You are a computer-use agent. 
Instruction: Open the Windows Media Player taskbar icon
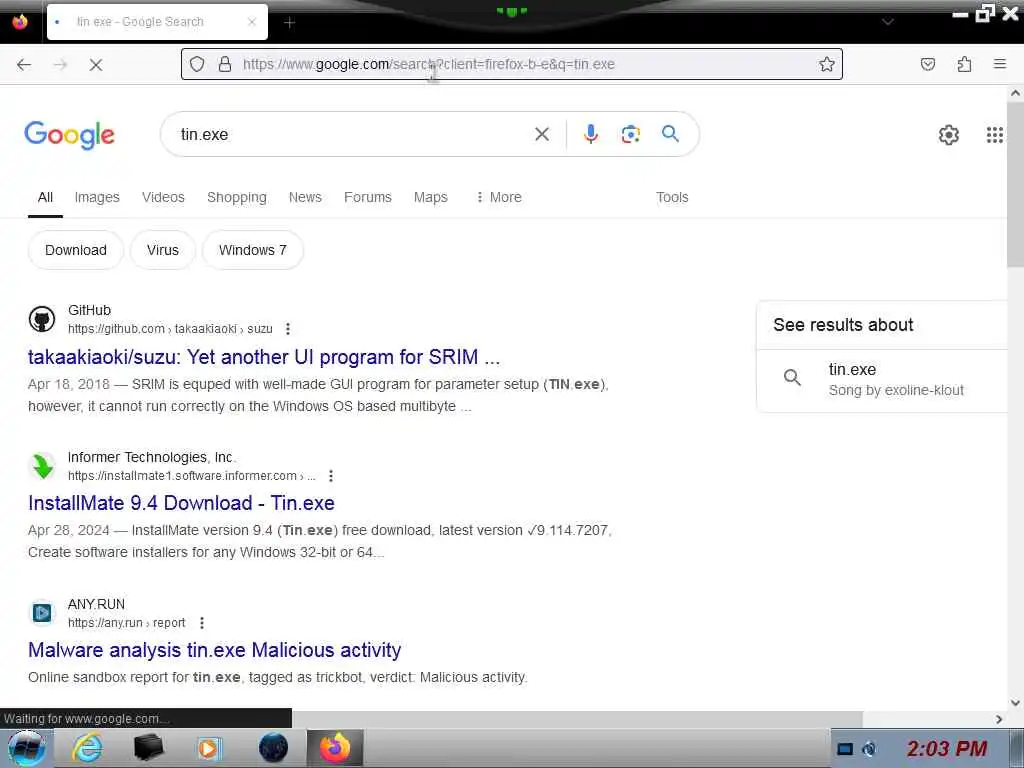coord(209,748)
